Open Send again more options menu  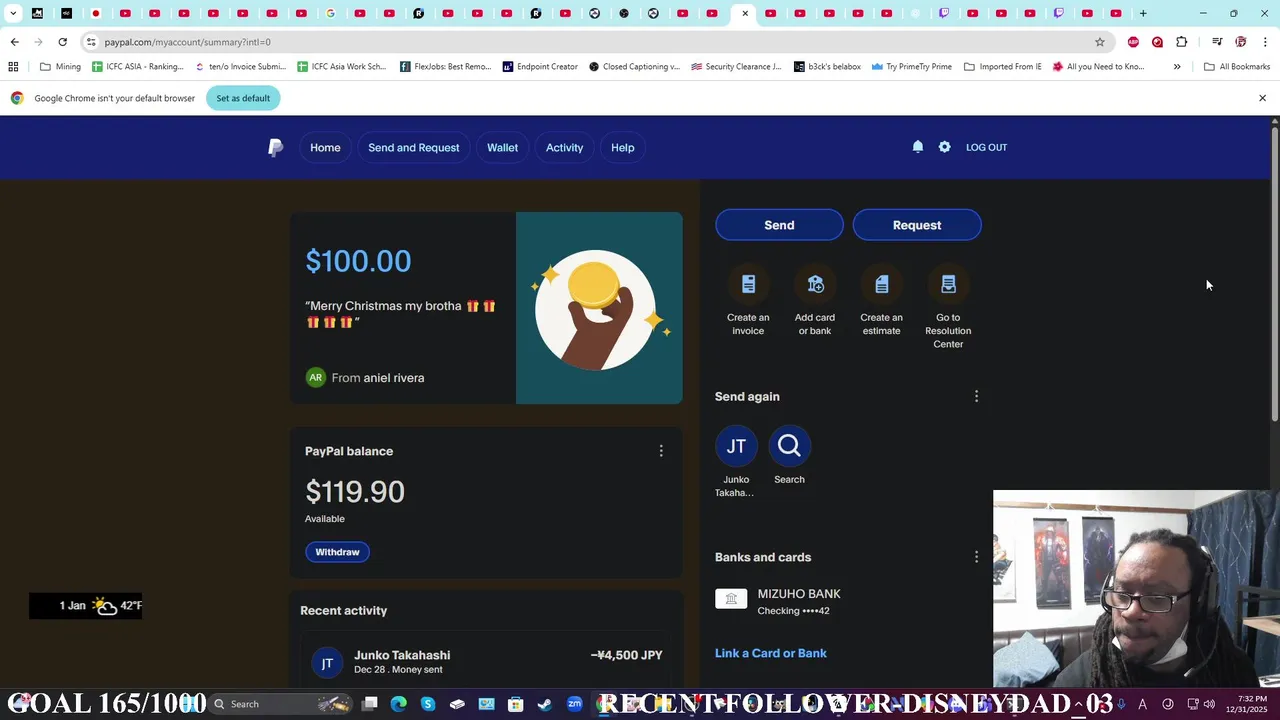(977, 397)
